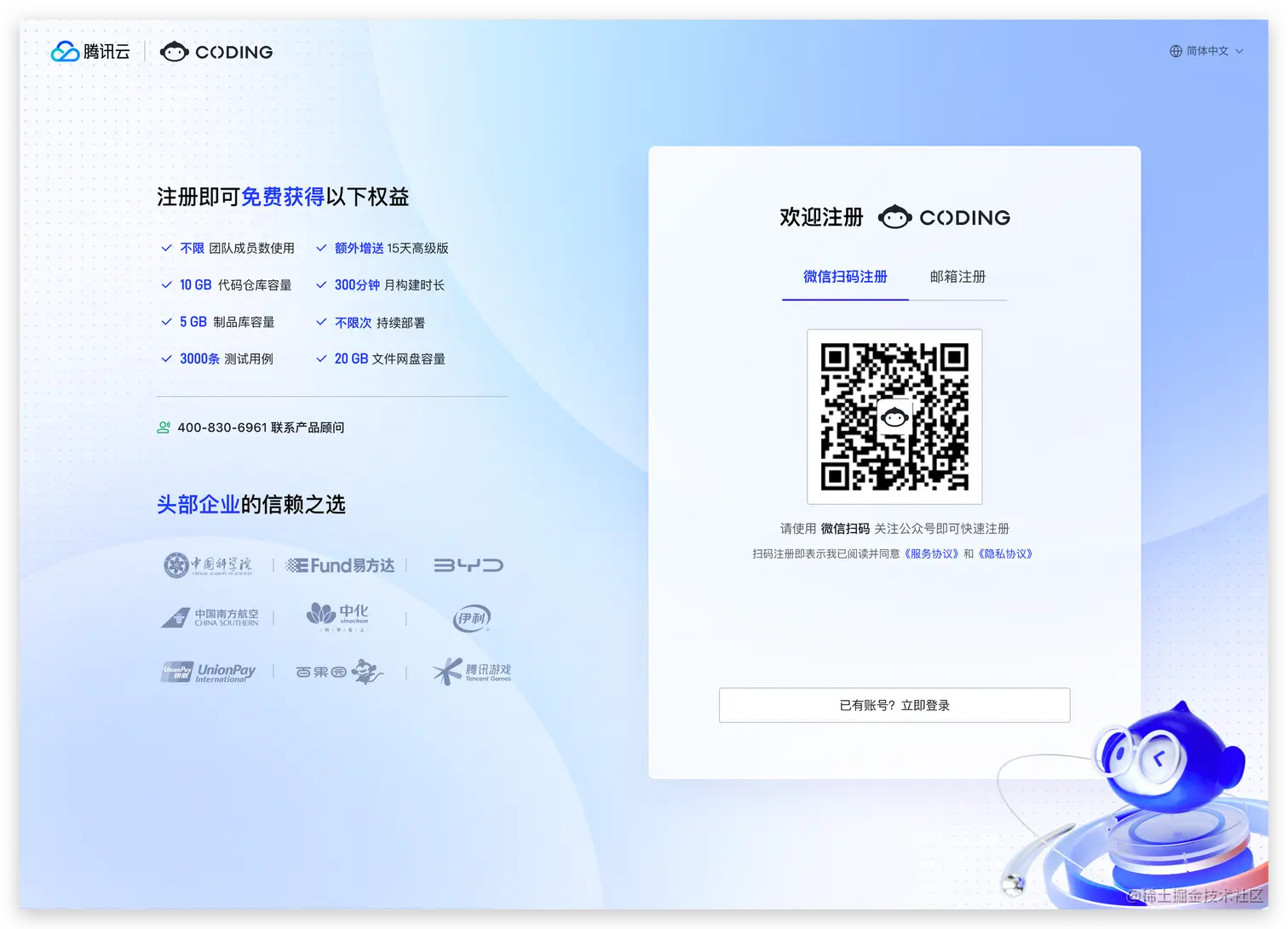1288x929 pixels.
Task: Click the 不限次 持续部署 text
Action: pyautogui.click(x=380, y=323)
